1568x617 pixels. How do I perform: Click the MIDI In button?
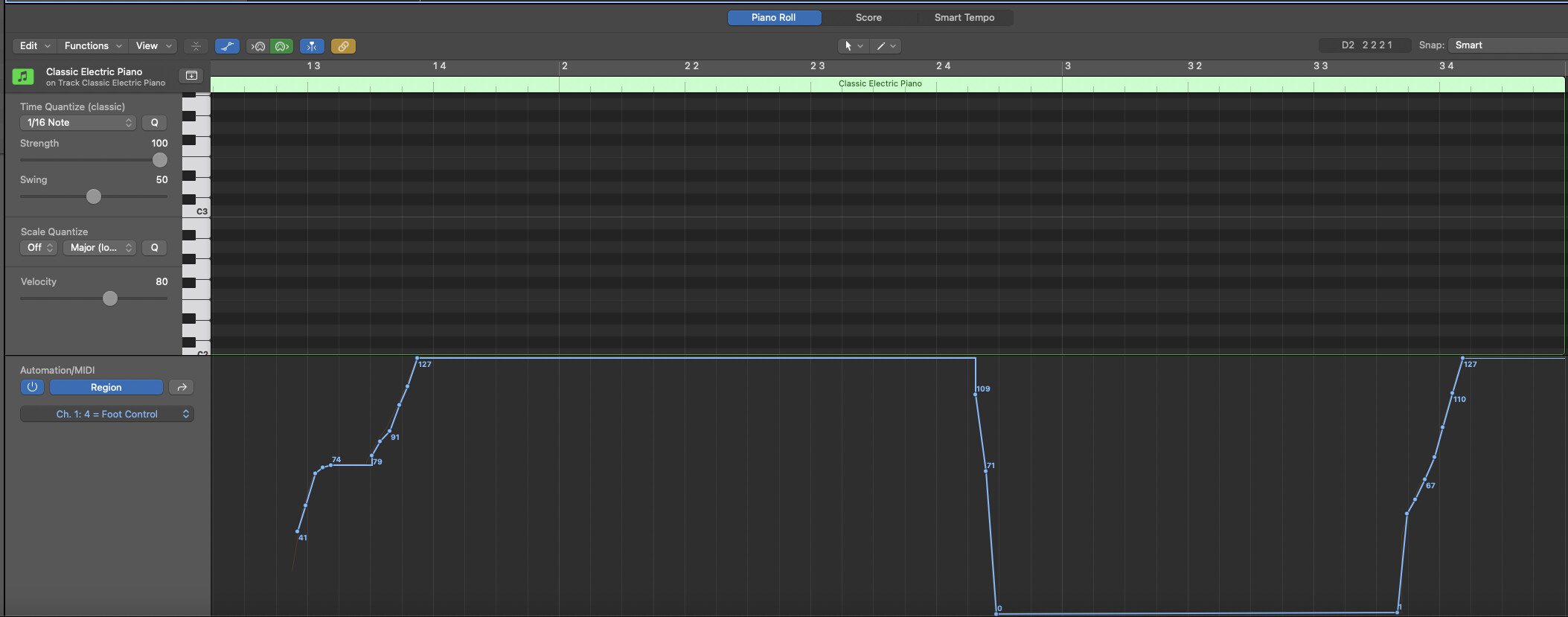[257, 46]
